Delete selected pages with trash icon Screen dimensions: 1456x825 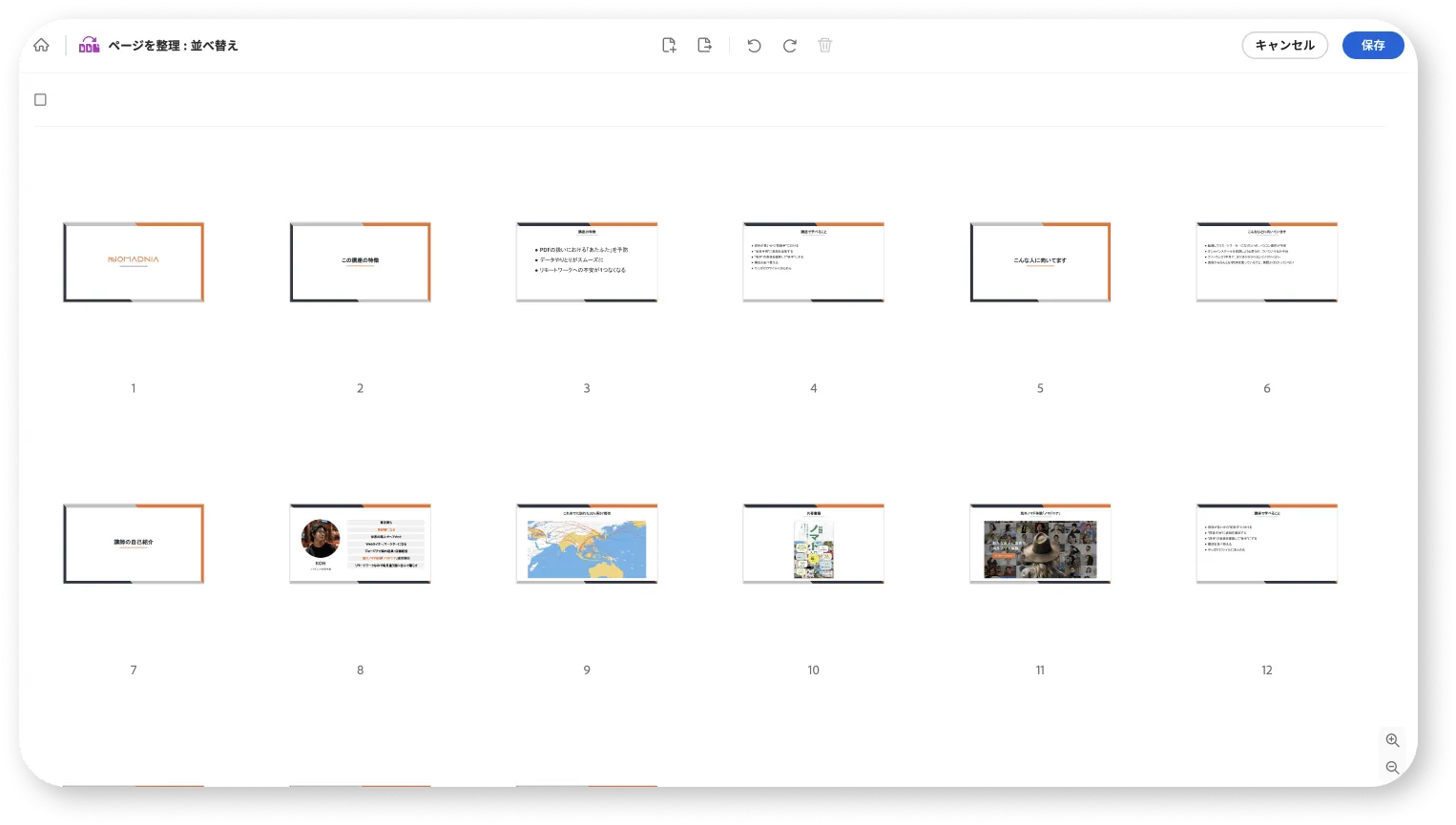point(825,45)
